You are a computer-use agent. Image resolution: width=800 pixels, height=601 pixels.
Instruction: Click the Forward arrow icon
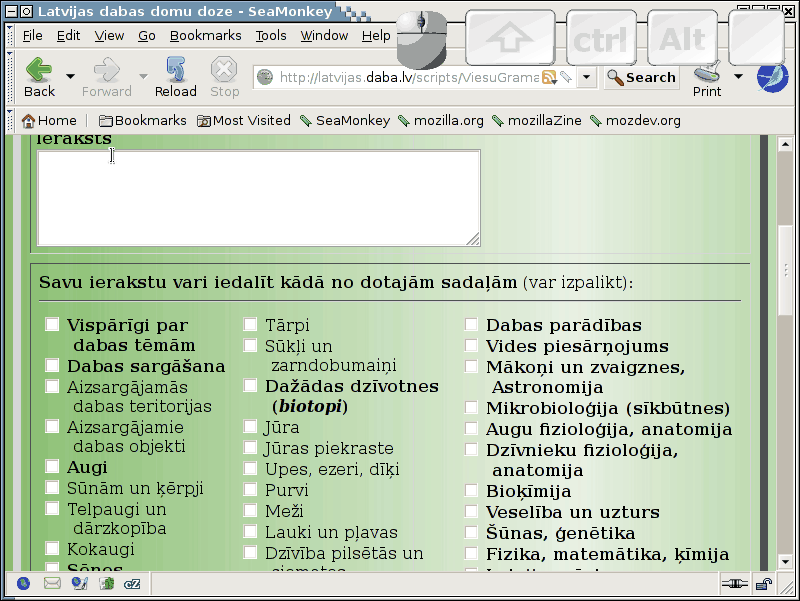pos(107,70)
